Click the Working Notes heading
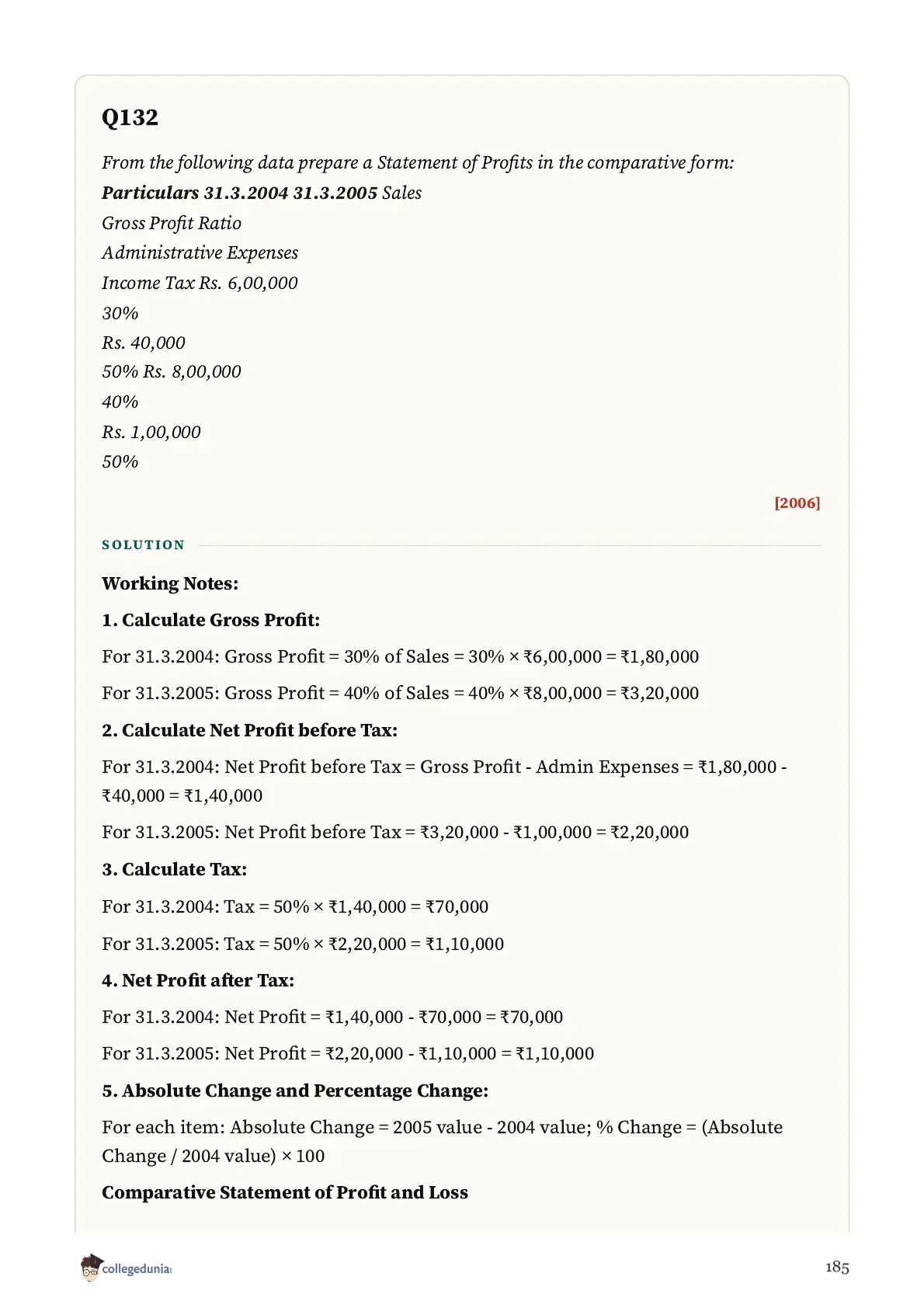924x1308 pixels. pos(170,583)
